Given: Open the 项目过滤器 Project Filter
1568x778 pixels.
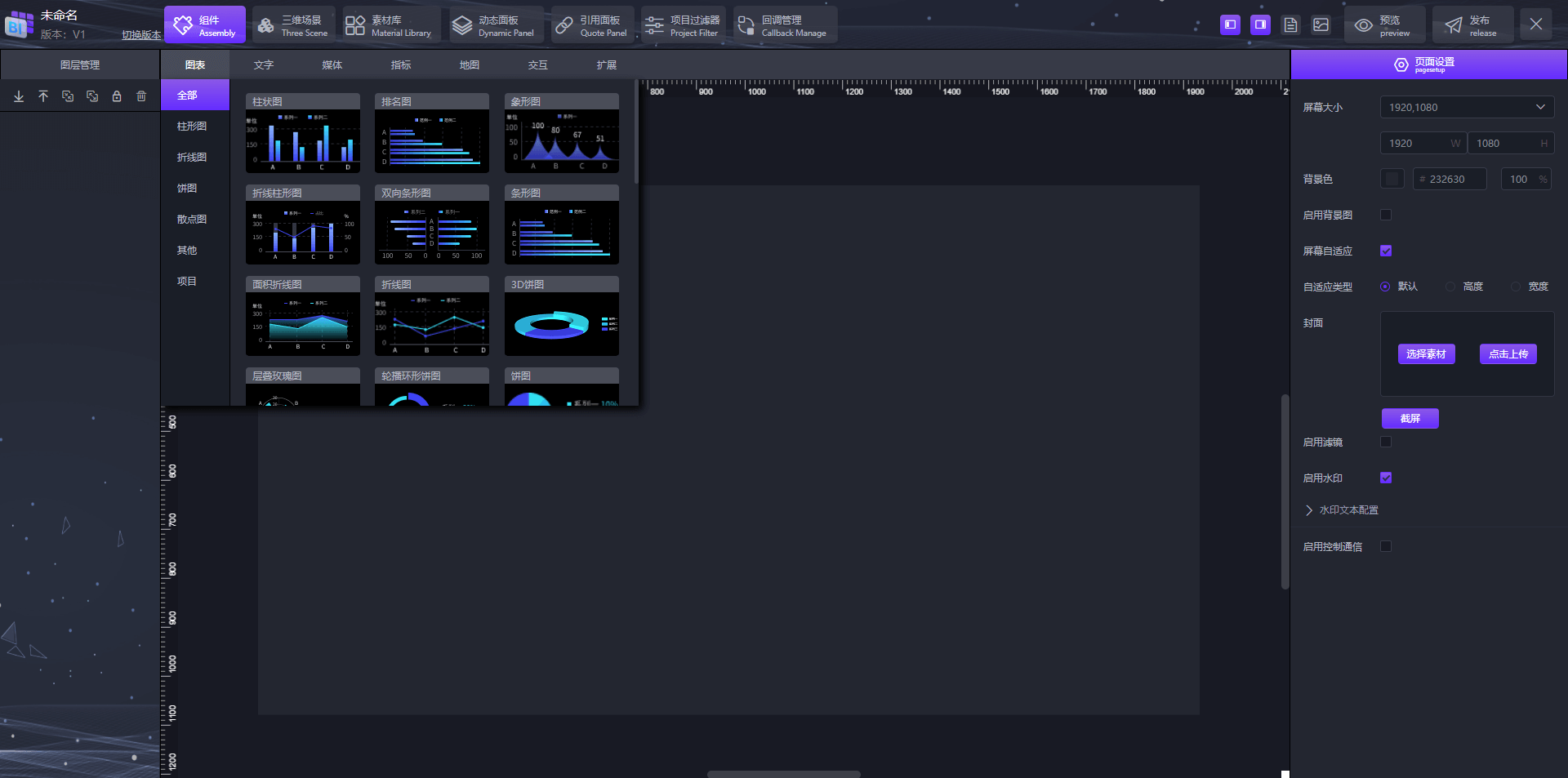Looking at the screenshot, I should coord(683,25).
